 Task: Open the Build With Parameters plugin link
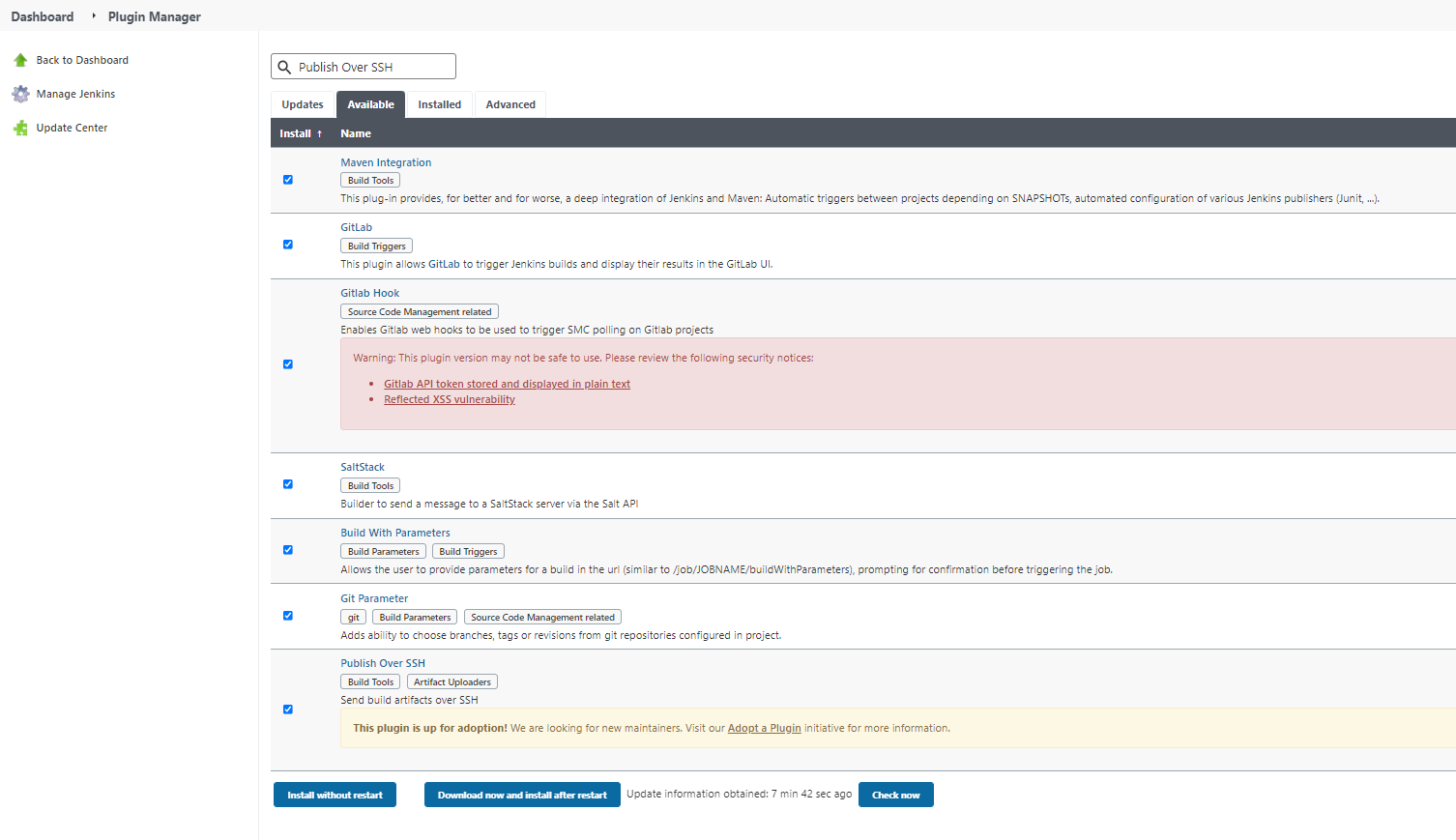pos(395,533)
